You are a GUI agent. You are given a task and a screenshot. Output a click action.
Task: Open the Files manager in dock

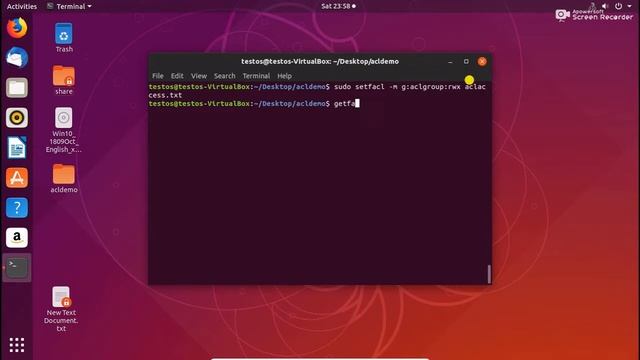17,88
